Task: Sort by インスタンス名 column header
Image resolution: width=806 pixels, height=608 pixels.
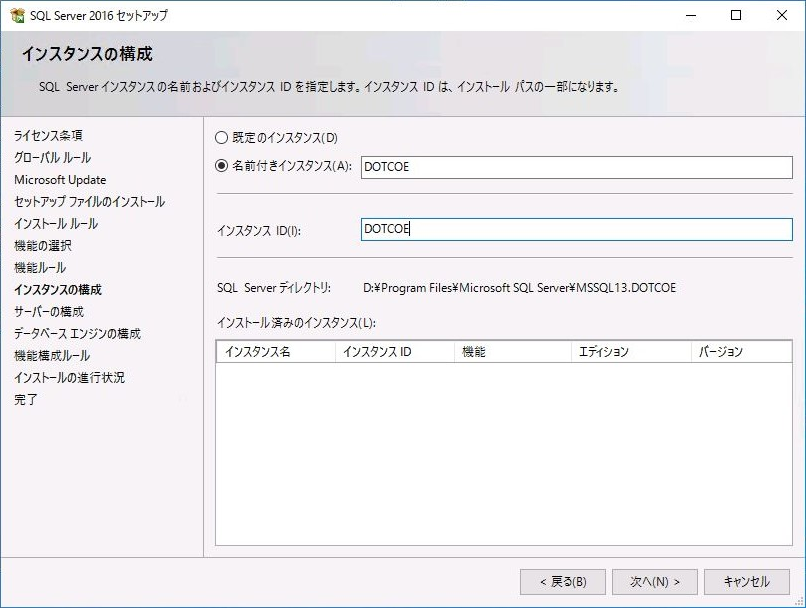Action: click(x=276, y=351)
